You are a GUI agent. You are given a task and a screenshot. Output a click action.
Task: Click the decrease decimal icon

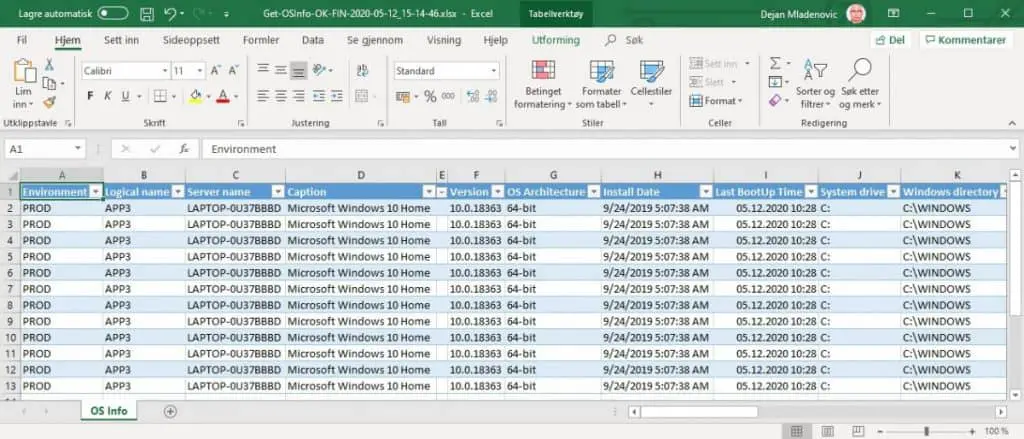pyautogui.click(x=492, y=97)
